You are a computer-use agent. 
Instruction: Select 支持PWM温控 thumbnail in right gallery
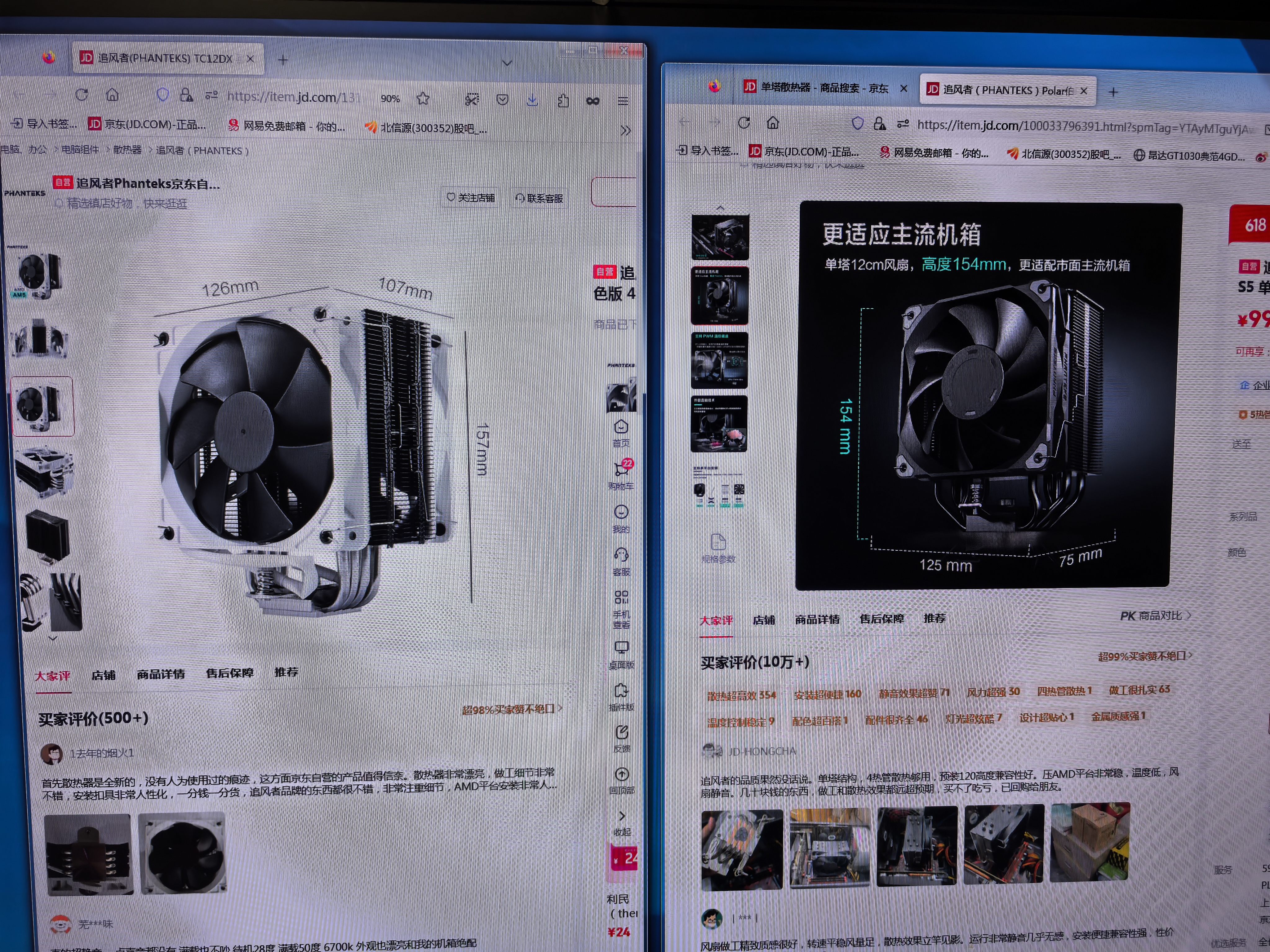[x=719, y=360]
